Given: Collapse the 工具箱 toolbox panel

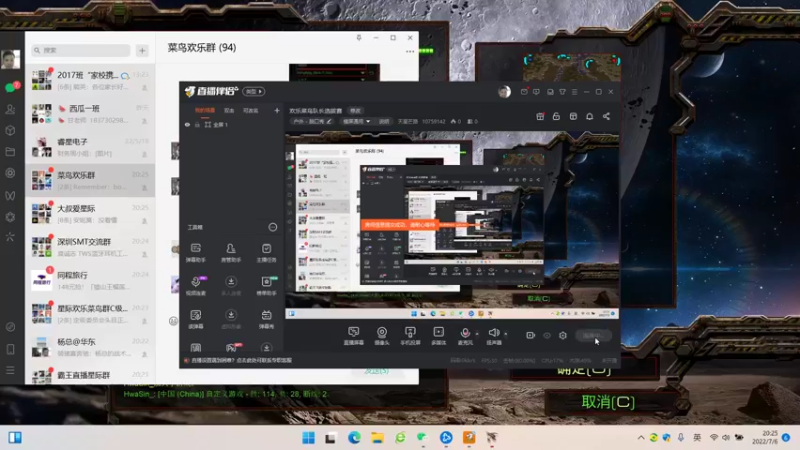Looking at the screenshot, I should 272,227.
